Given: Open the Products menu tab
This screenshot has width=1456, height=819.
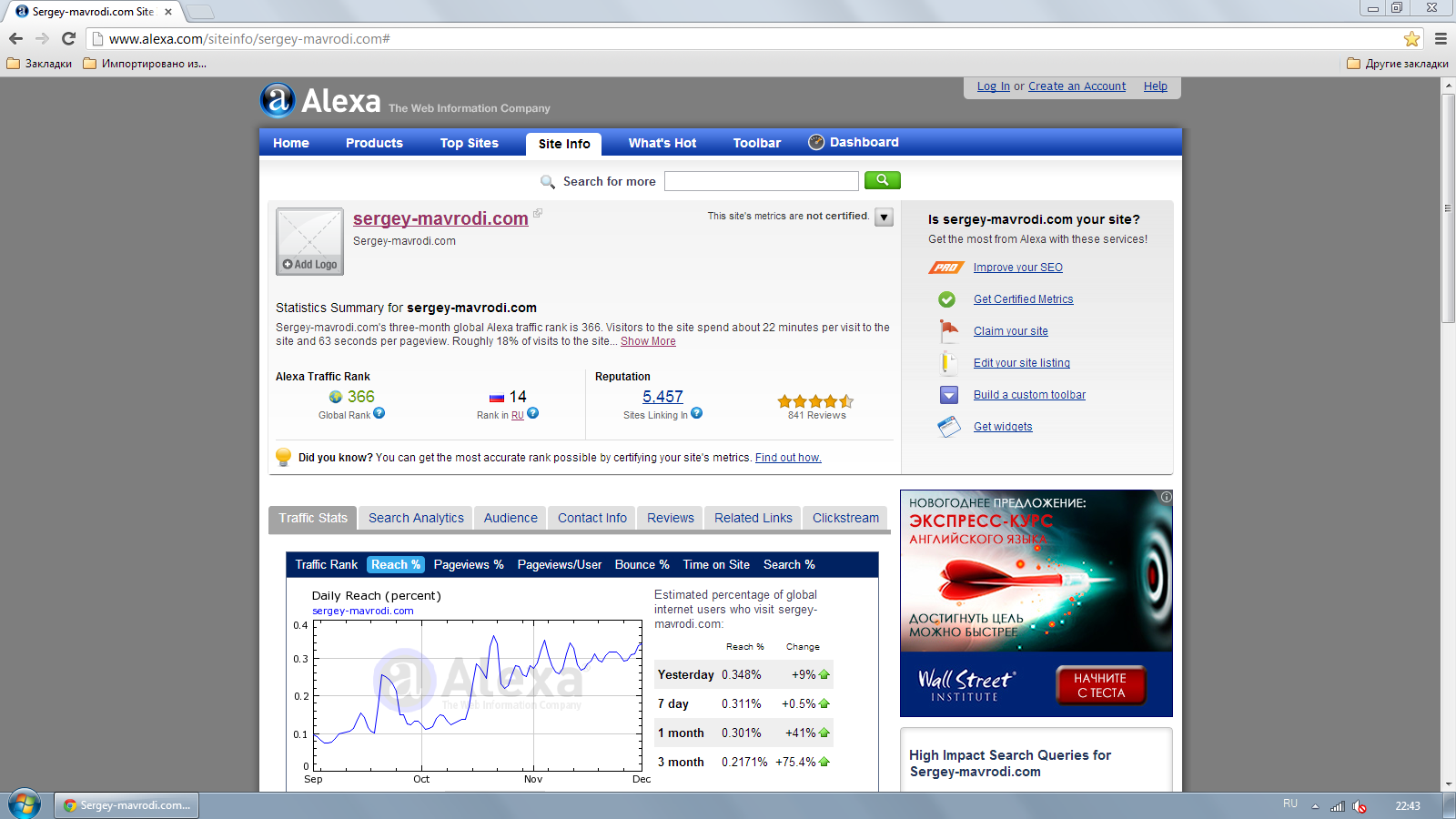Looking at the screenshot, I should click(x=374, y=143).
